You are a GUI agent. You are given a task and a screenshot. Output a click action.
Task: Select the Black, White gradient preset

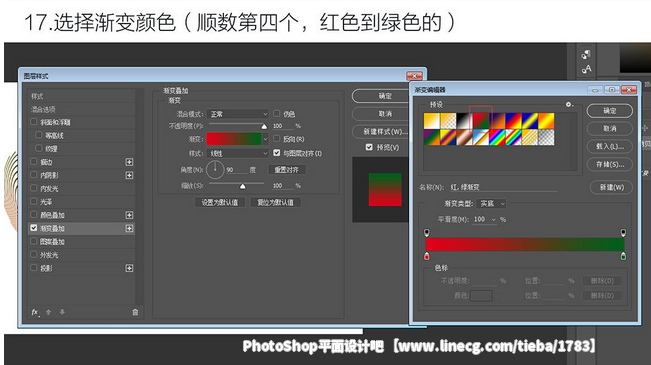(464, 121)
